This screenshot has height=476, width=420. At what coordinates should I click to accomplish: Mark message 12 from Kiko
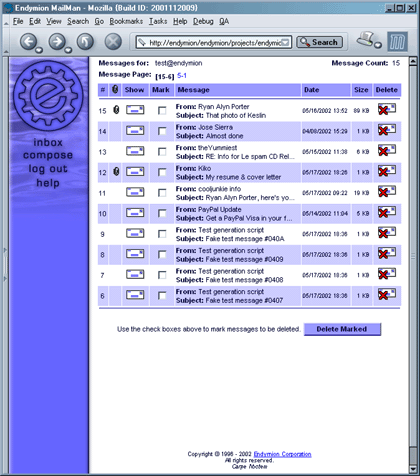tap(162, 173)
